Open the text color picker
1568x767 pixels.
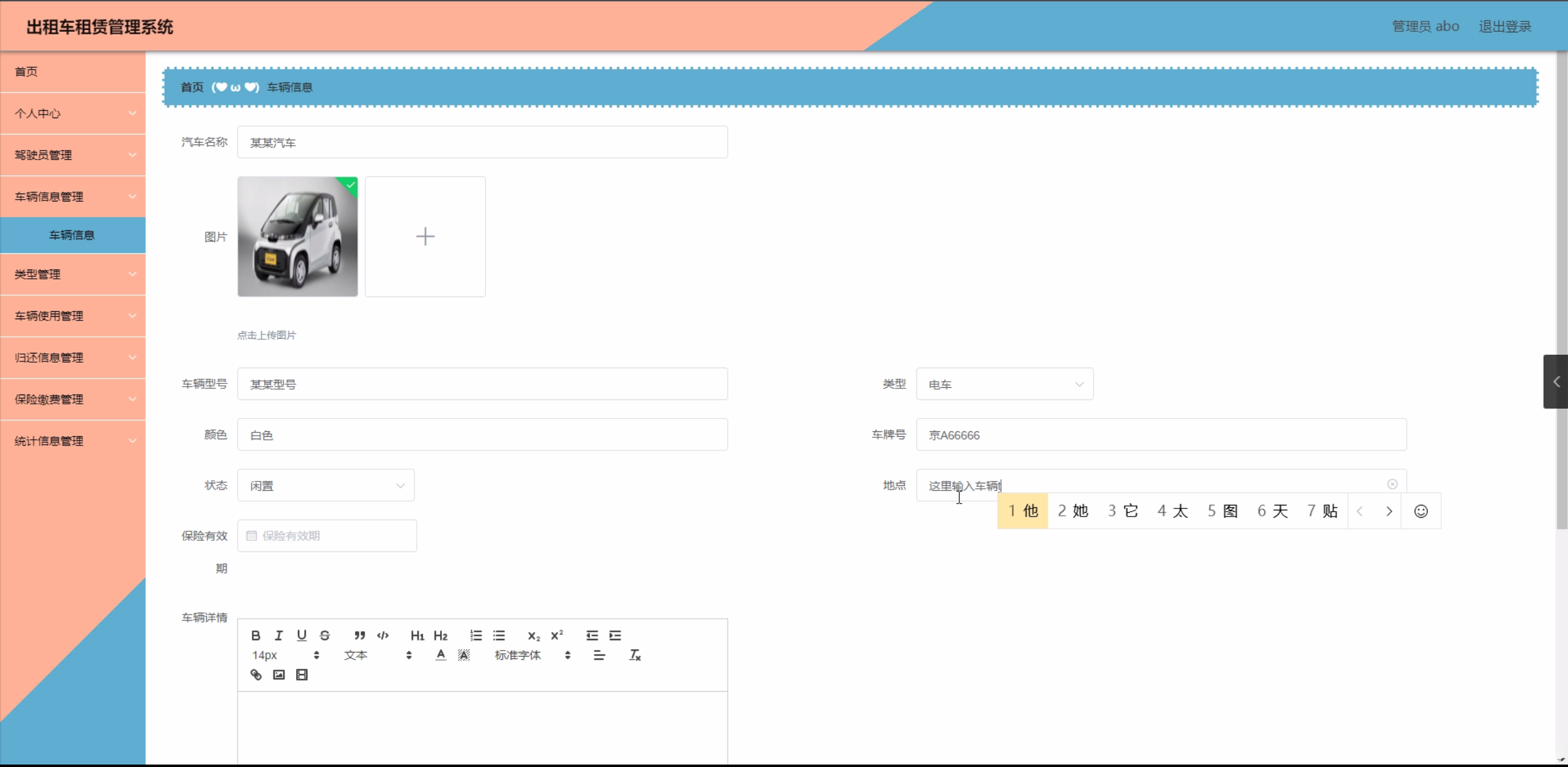[x=441, y=655]
